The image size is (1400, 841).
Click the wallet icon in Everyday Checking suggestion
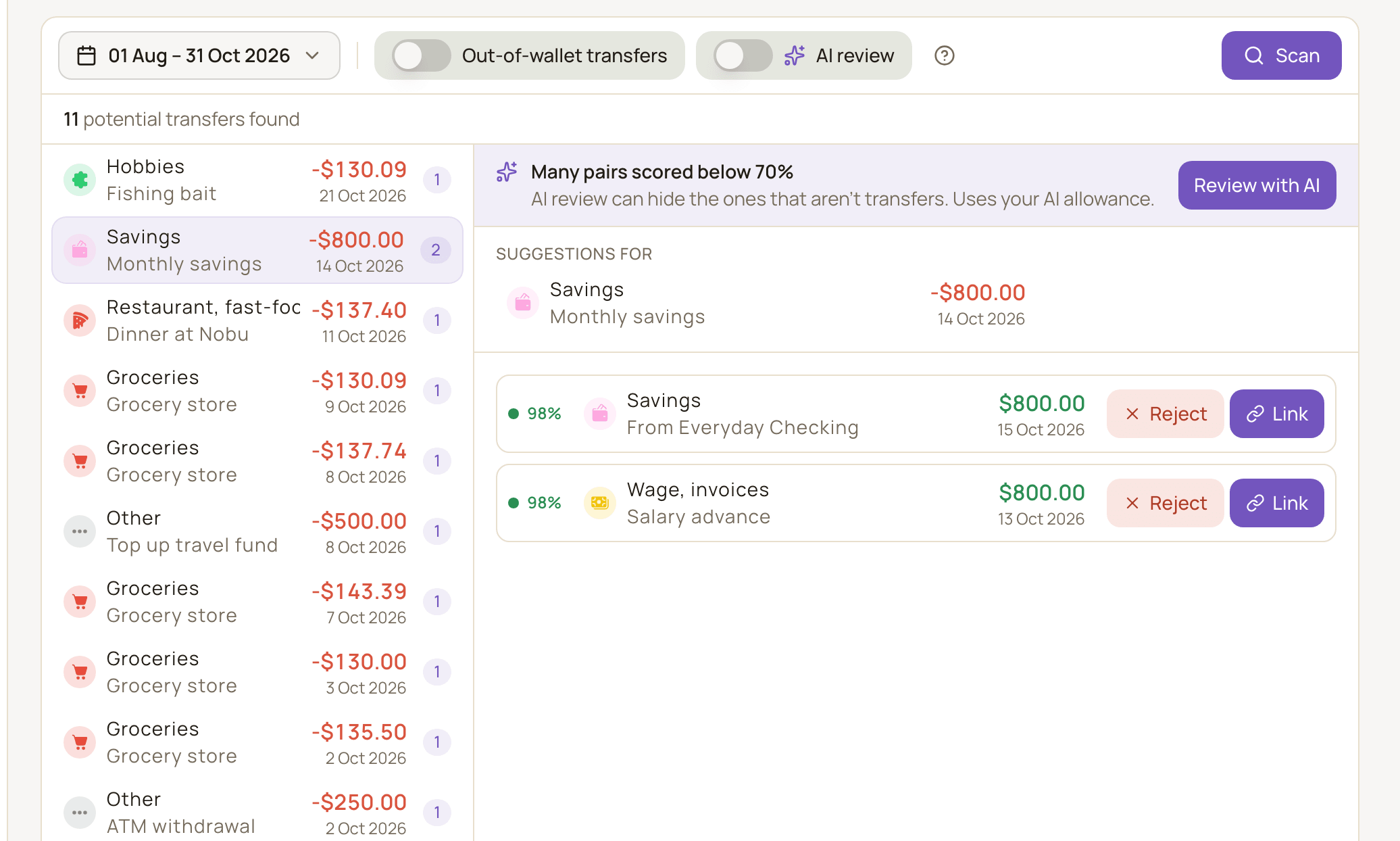tap(600, 414)
